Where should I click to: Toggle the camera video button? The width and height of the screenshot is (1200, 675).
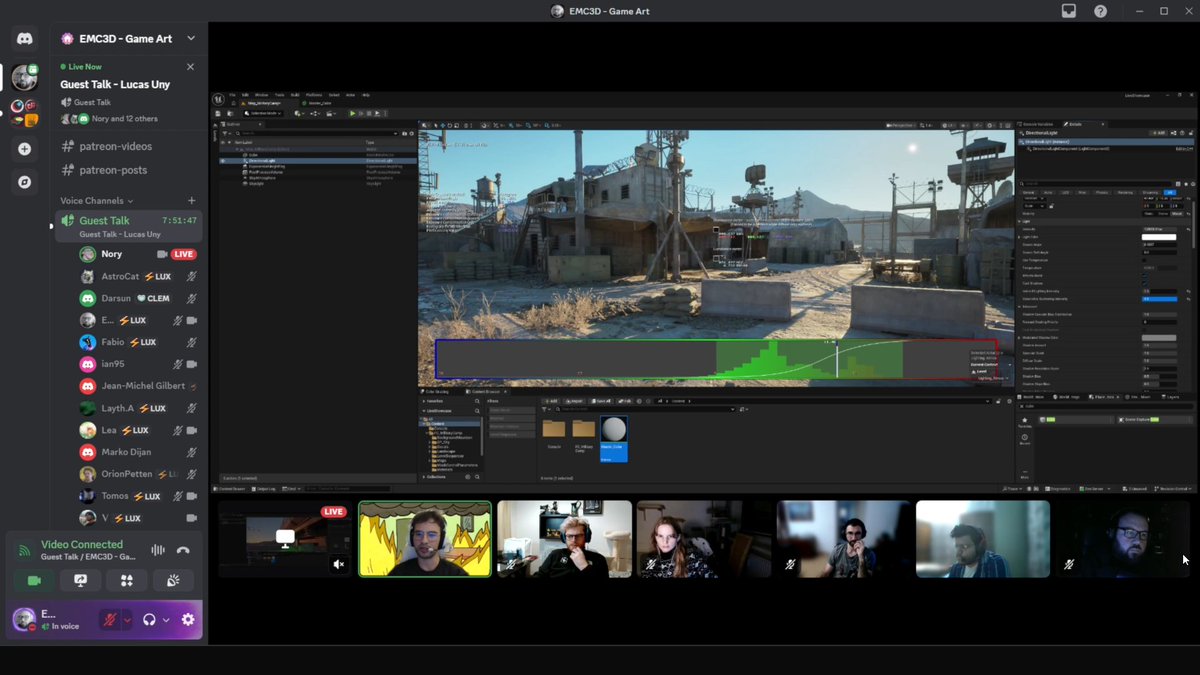click(34, 581)
